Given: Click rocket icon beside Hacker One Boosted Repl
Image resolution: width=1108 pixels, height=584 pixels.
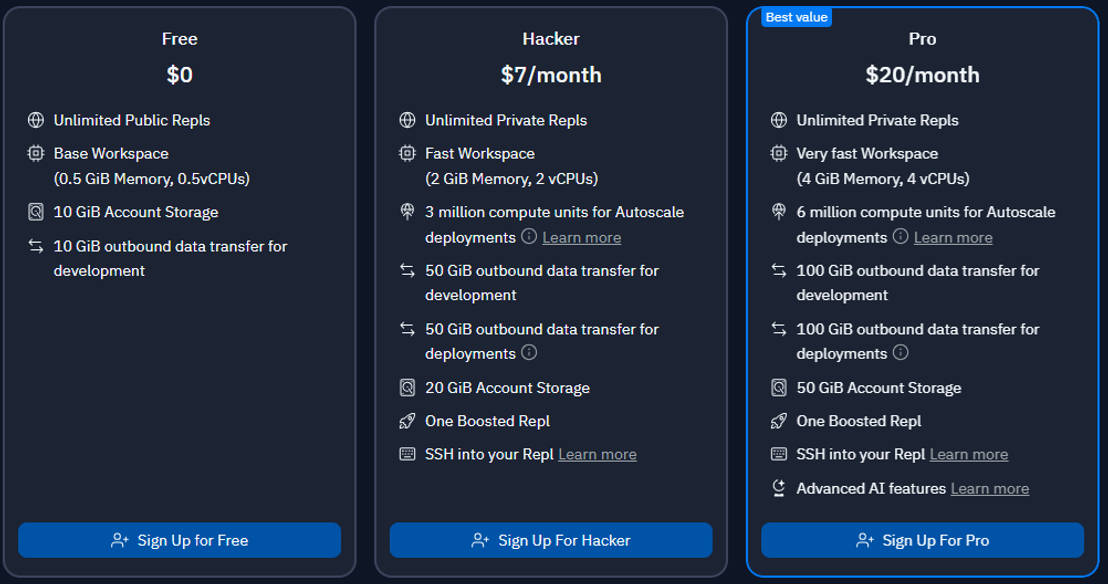Looking at the screenshot, I should 407,421.
